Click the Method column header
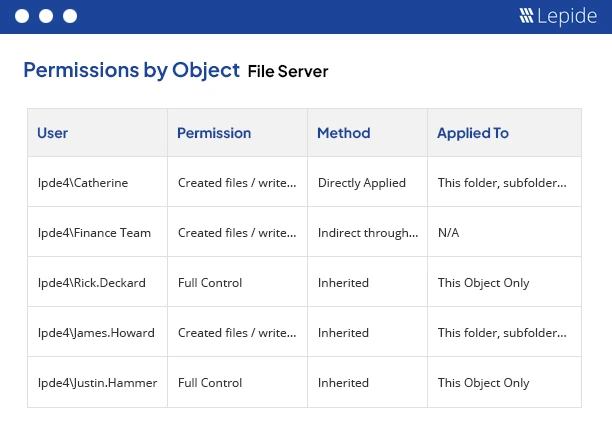Image resolution: width=612 pixels, height=430 pixels. pos(343,133)
